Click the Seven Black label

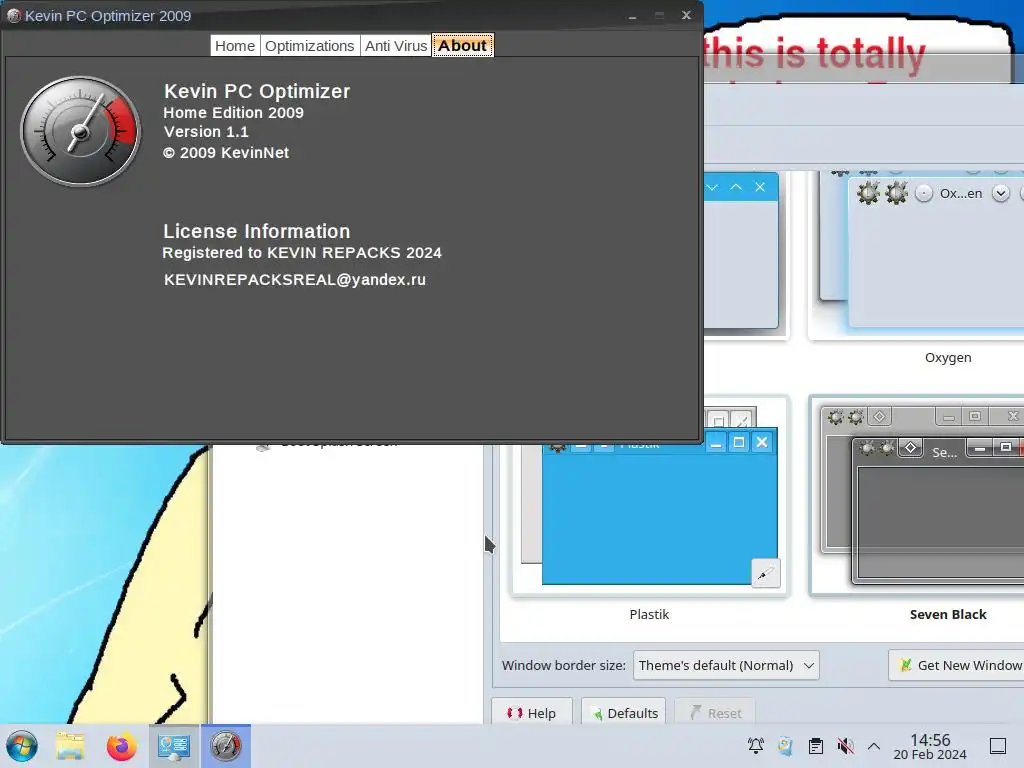[x=948, y=615]
